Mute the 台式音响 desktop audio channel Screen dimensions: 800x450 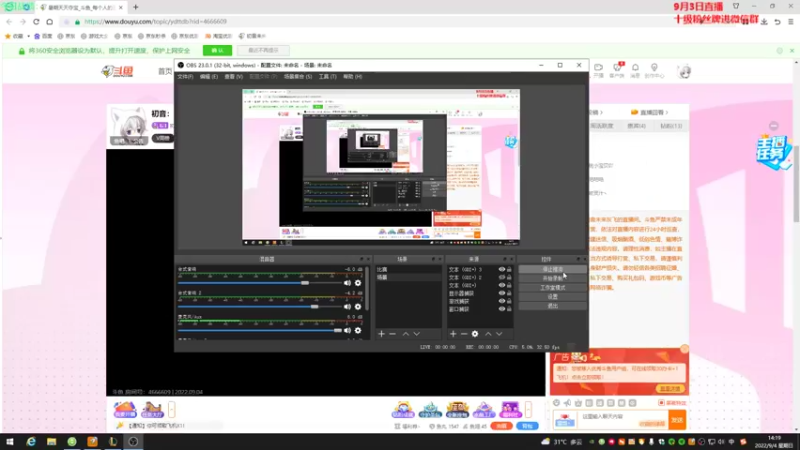coord(347,283)
